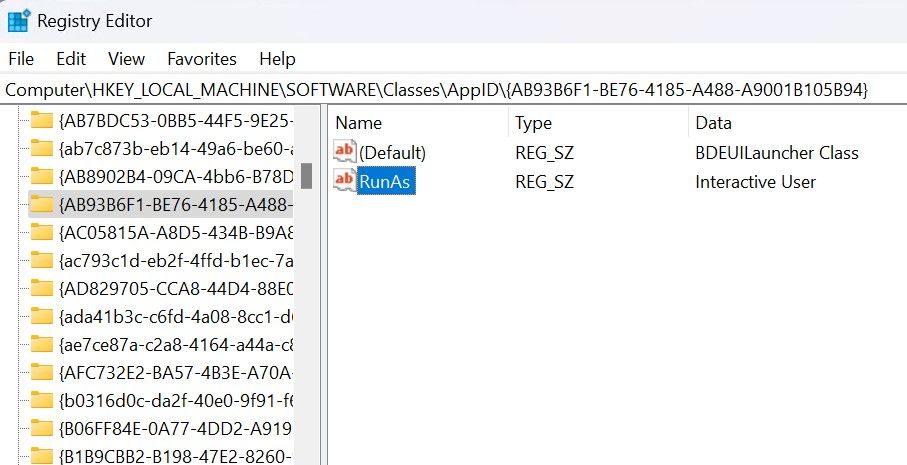Click folder icon of {AC05815A-A8D5 key
The width and height of the screenshot is (907, 465).
pyautogui.click(x=41, y=233)
